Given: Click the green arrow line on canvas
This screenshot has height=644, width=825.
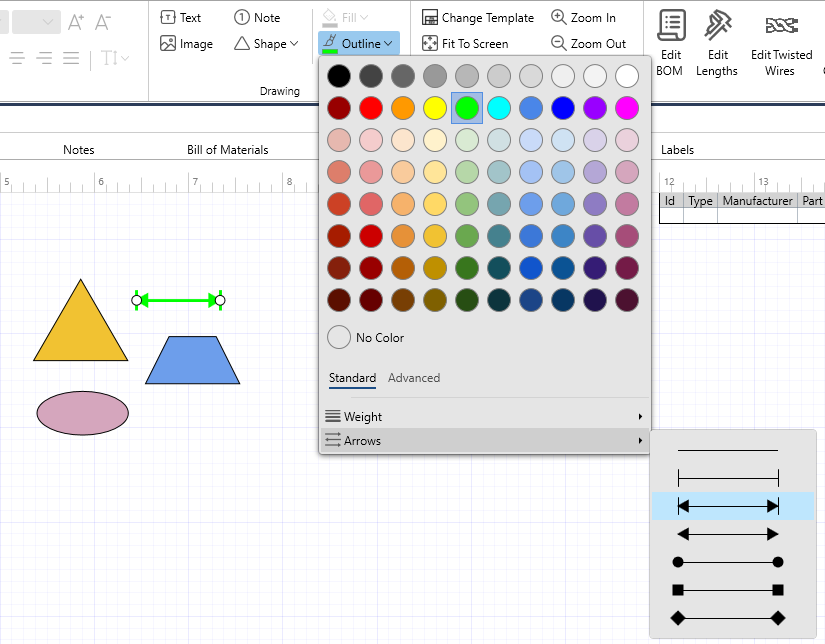Looking at the screenshot, I should click(x=178, y=300).
